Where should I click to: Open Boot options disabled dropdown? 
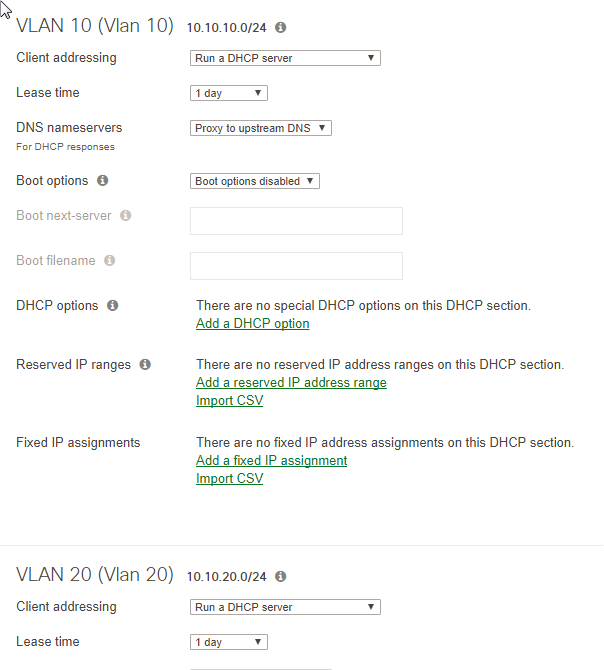pos(255,181)
